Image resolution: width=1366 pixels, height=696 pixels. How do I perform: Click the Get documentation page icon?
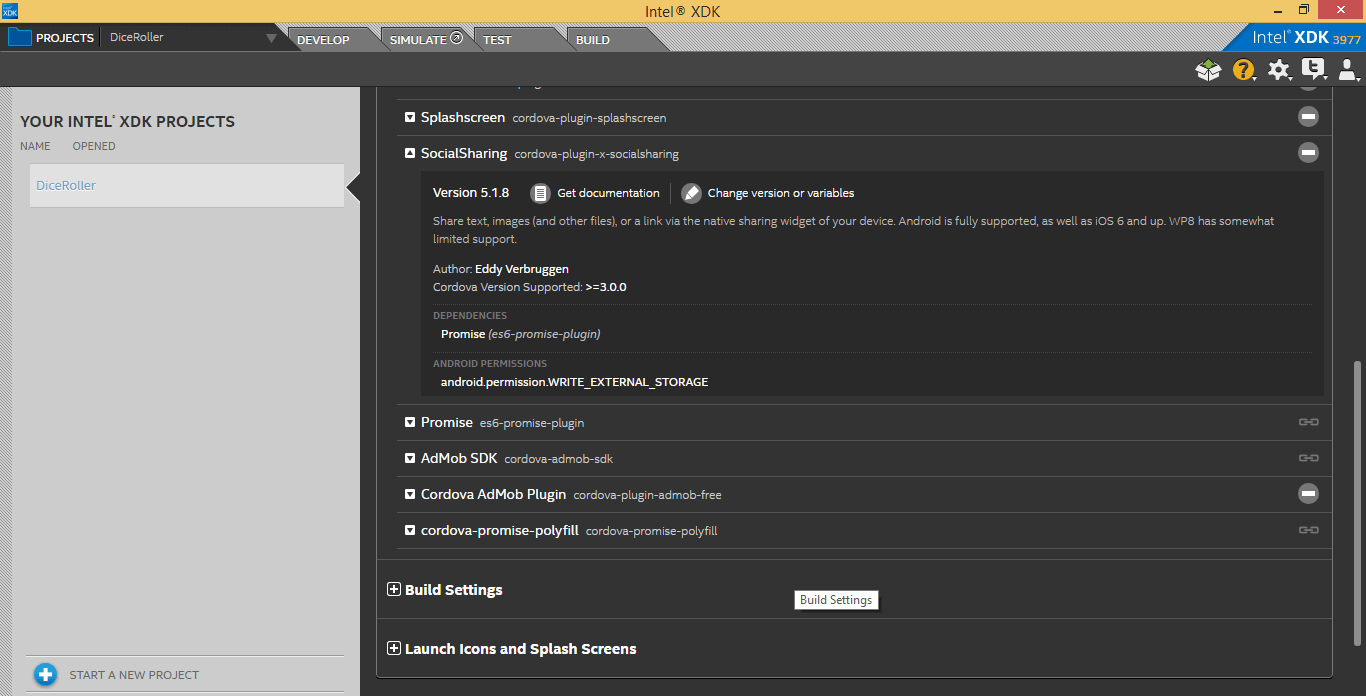tap(540, 193)
